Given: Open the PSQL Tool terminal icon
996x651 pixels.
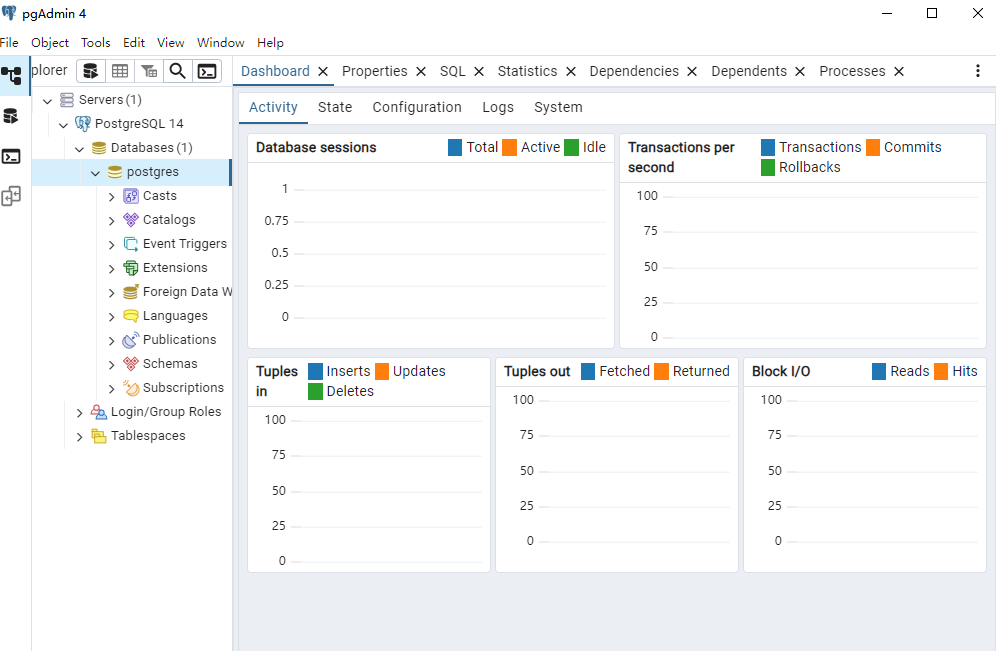Looking at the screenshot, I should (x=207, y=71).
